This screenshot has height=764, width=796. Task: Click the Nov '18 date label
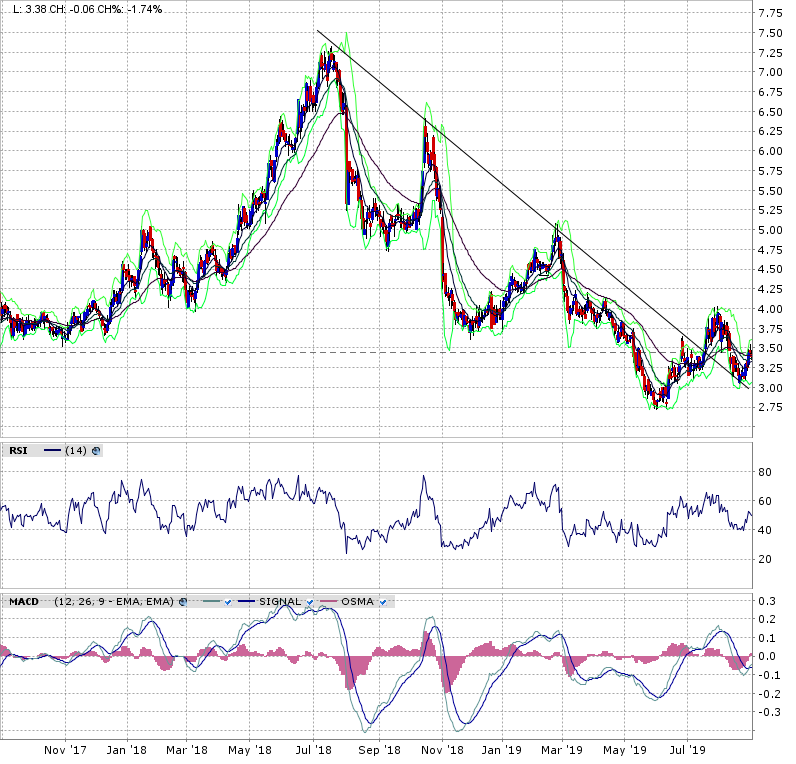tap(442, 750)
